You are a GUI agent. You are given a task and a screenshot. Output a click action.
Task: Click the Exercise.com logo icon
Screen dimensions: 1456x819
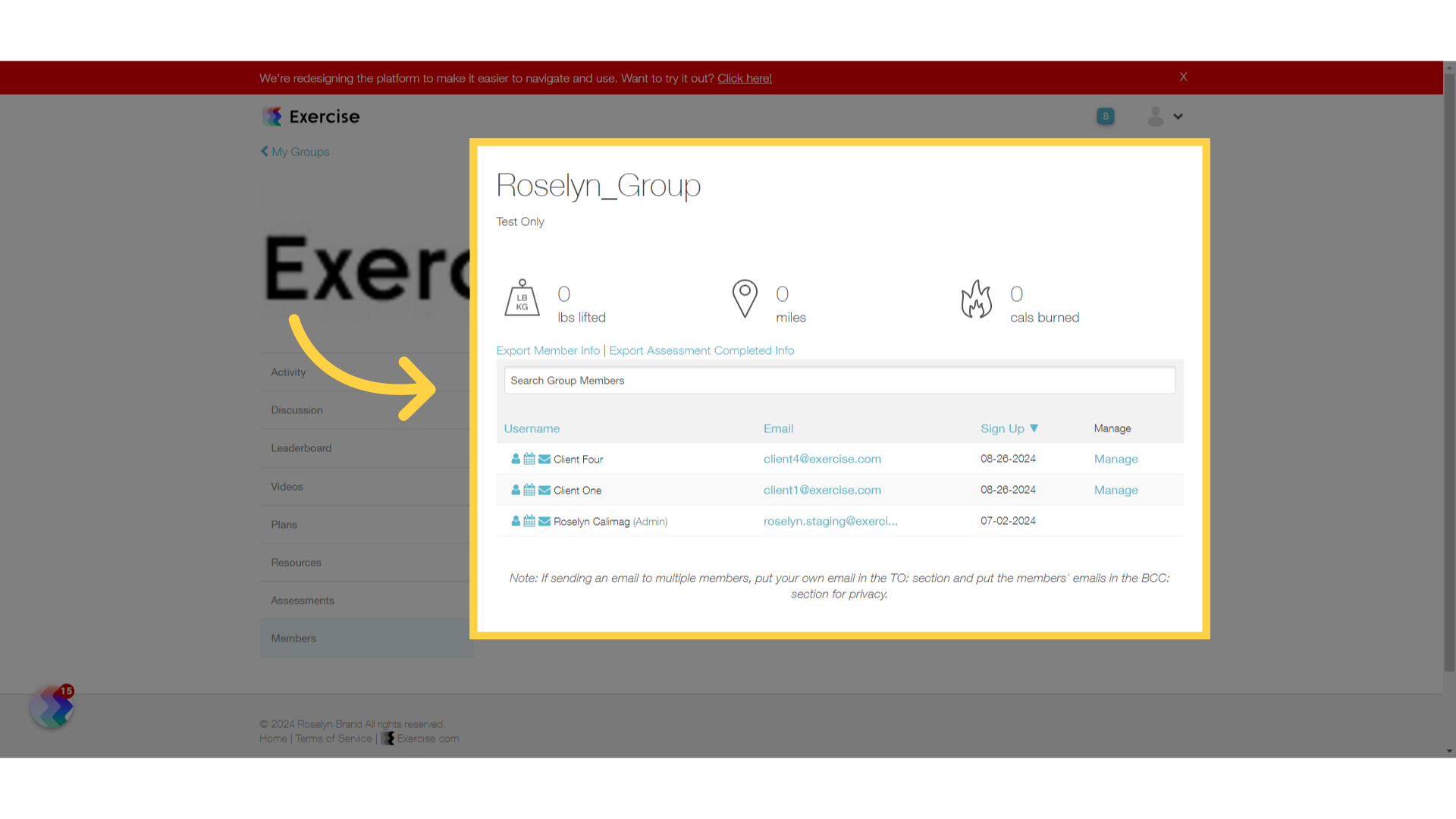pyautogui.click(x=272, y=116)
